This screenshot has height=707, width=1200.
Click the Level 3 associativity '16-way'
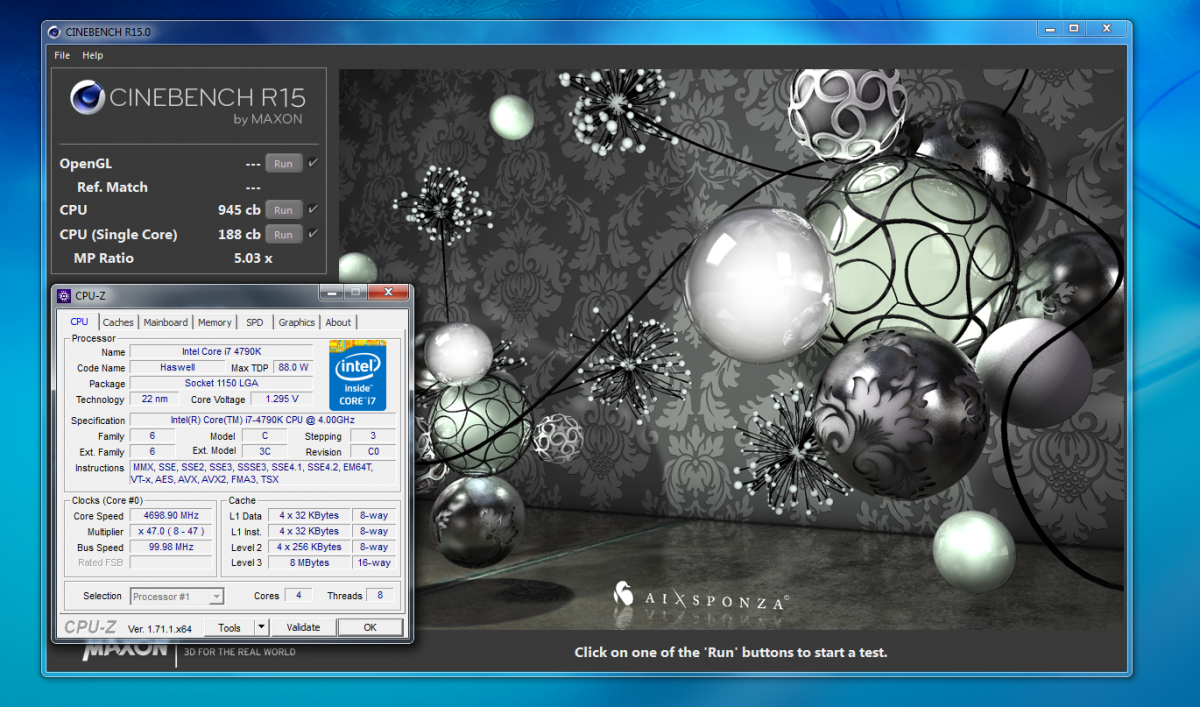374,563
